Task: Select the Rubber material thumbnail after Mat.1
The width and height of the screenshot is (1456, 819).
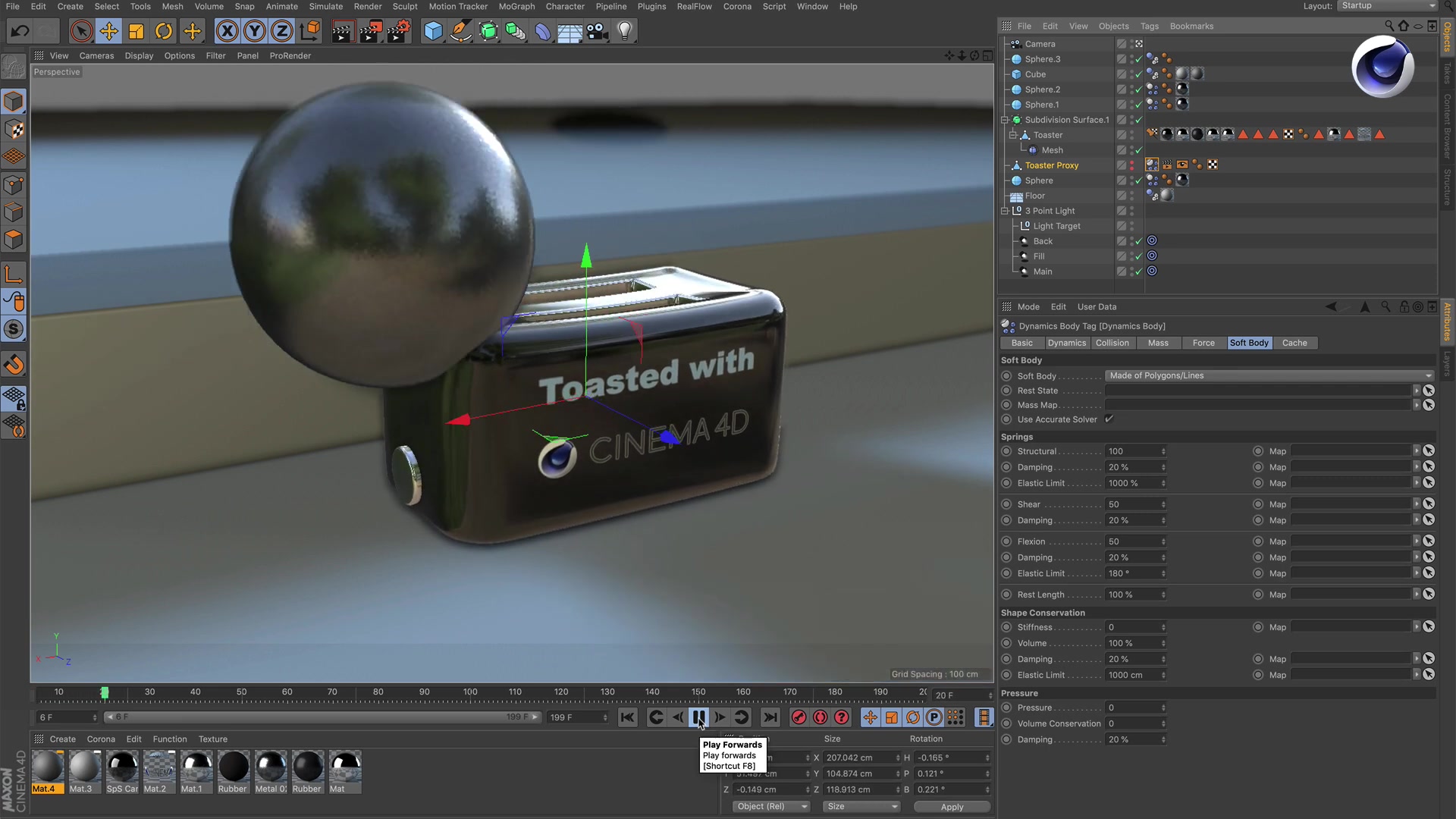Action: (x=234, y=771)
